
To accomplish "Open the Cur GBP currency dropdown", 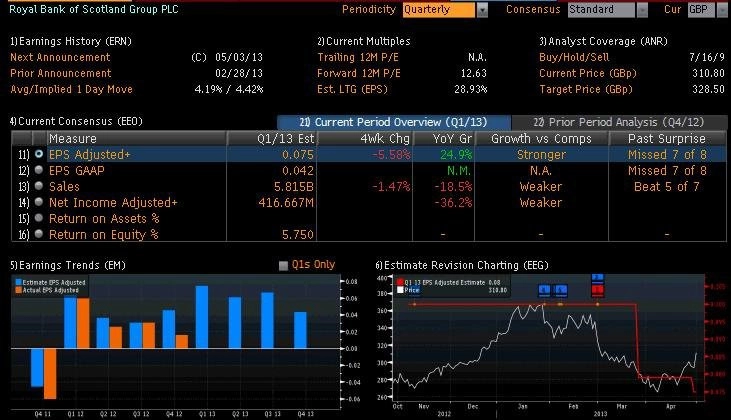I will tap(708, 10).
